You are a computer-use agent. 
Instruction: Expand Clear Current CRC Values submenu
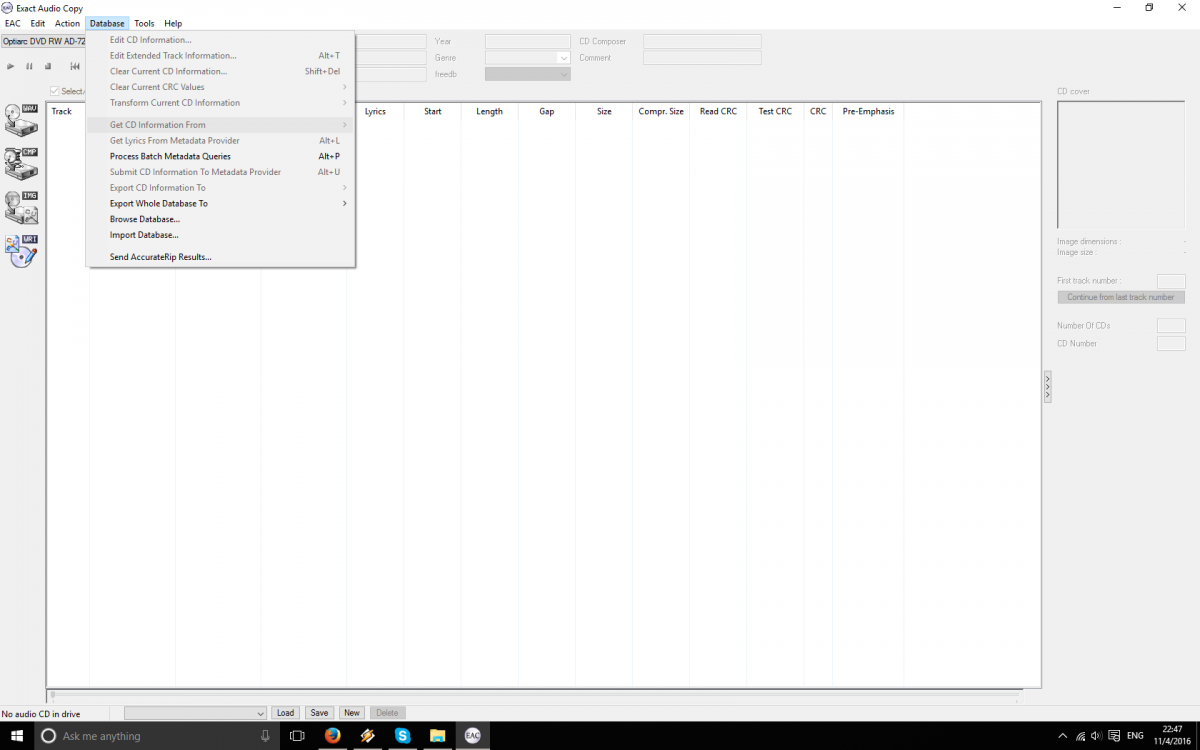219,87
